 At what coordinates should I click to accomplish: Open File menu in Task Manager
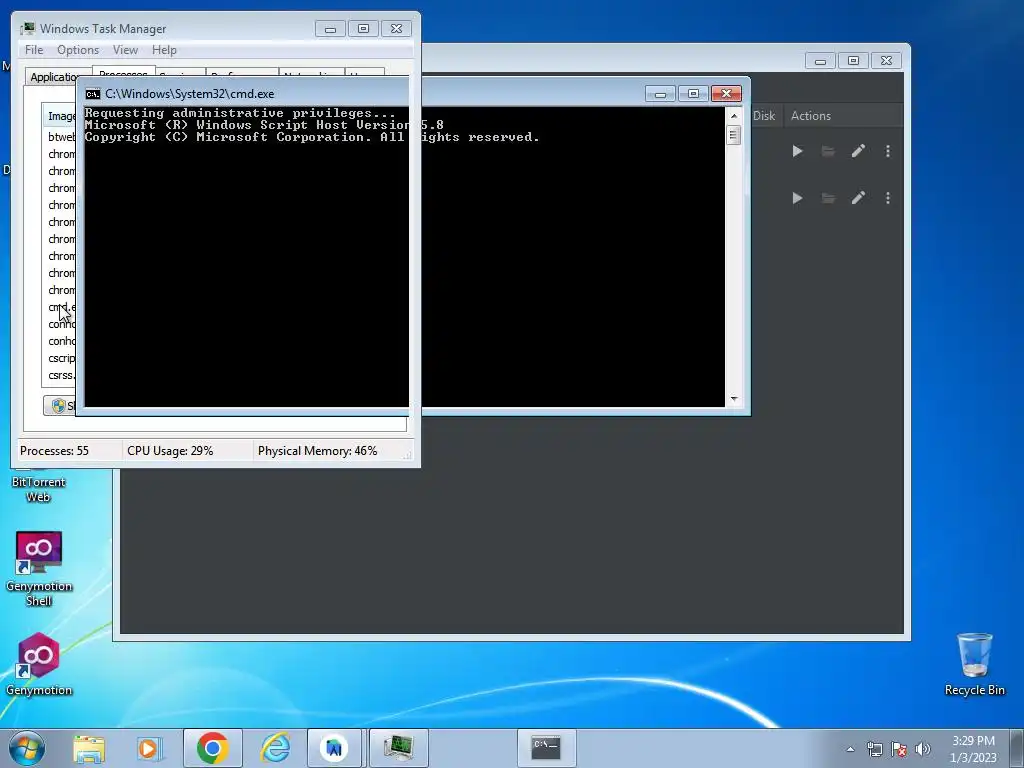(x=34, y=50)
